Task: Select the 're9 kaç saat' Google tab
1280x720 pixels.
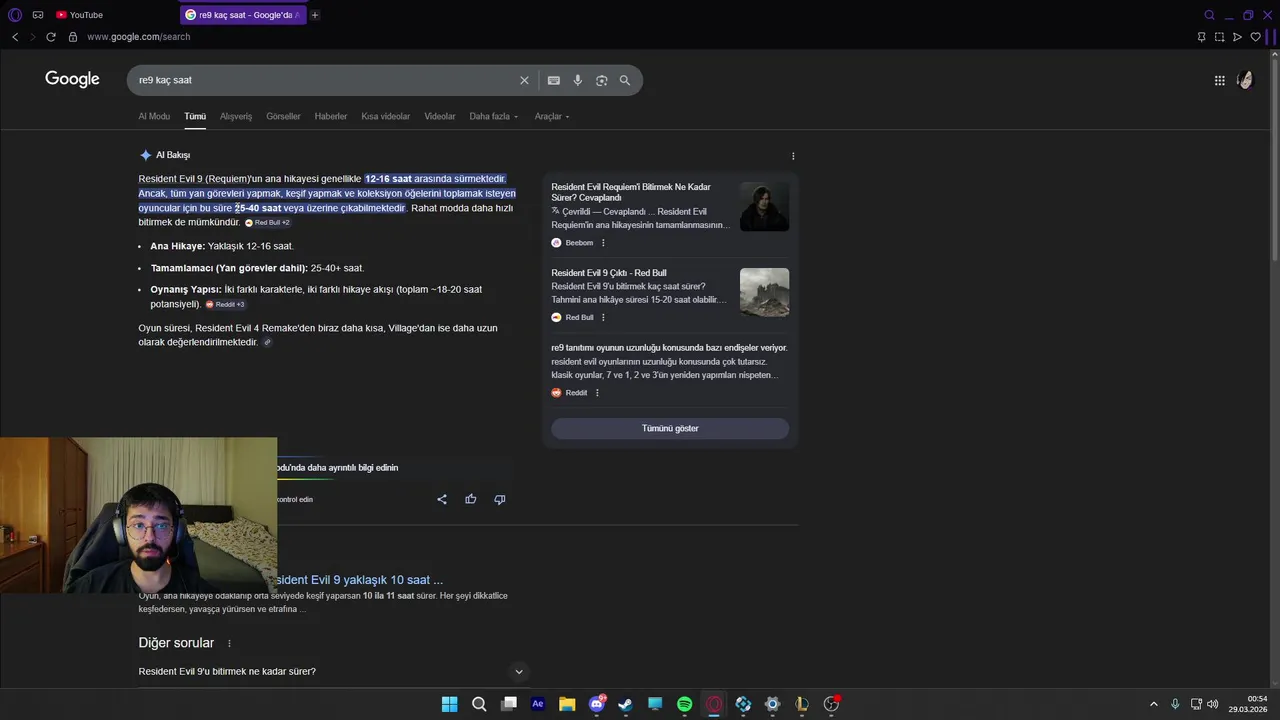Action: 243,15
